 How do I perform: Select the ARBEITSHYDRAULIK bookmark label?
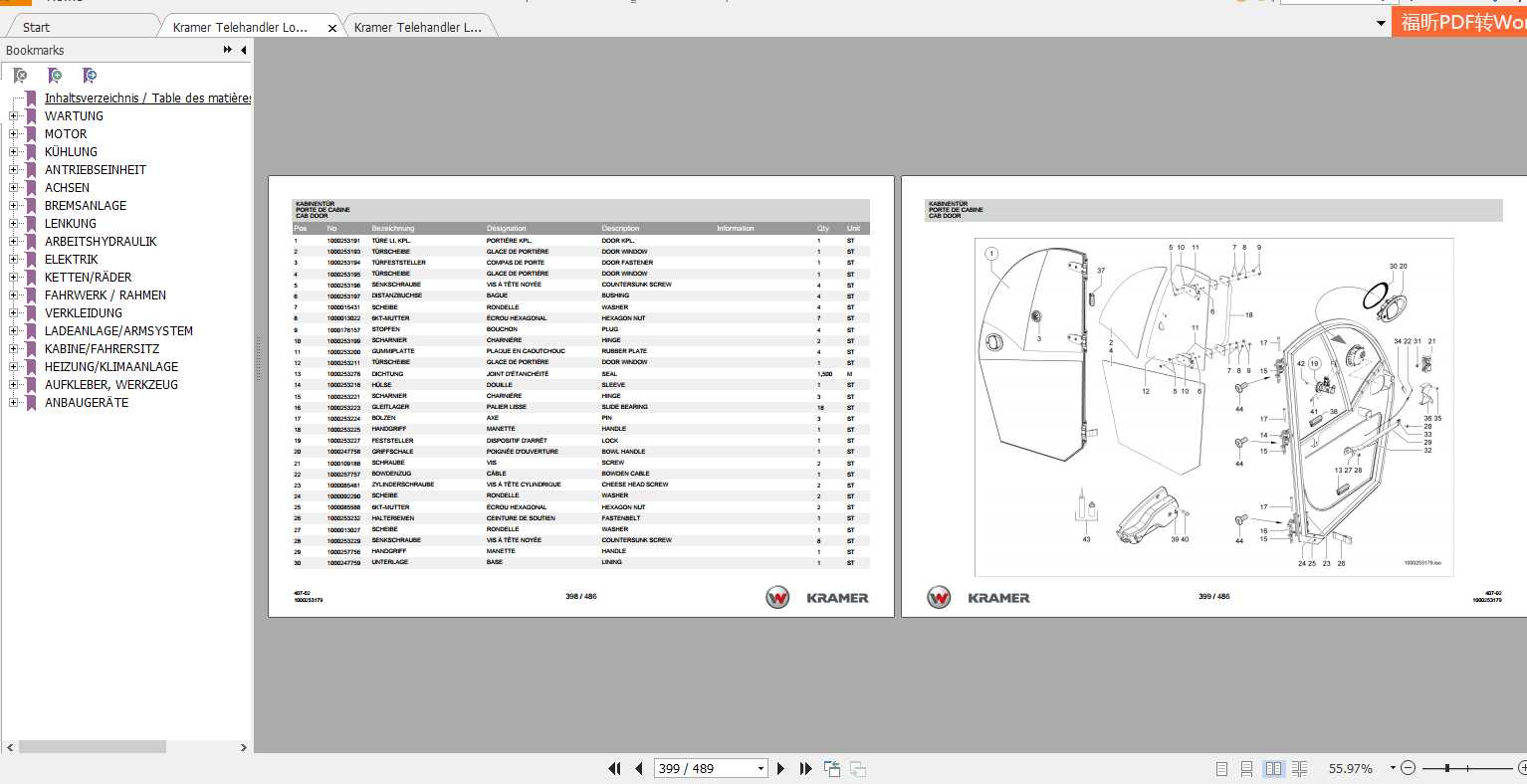click(101, 241)
